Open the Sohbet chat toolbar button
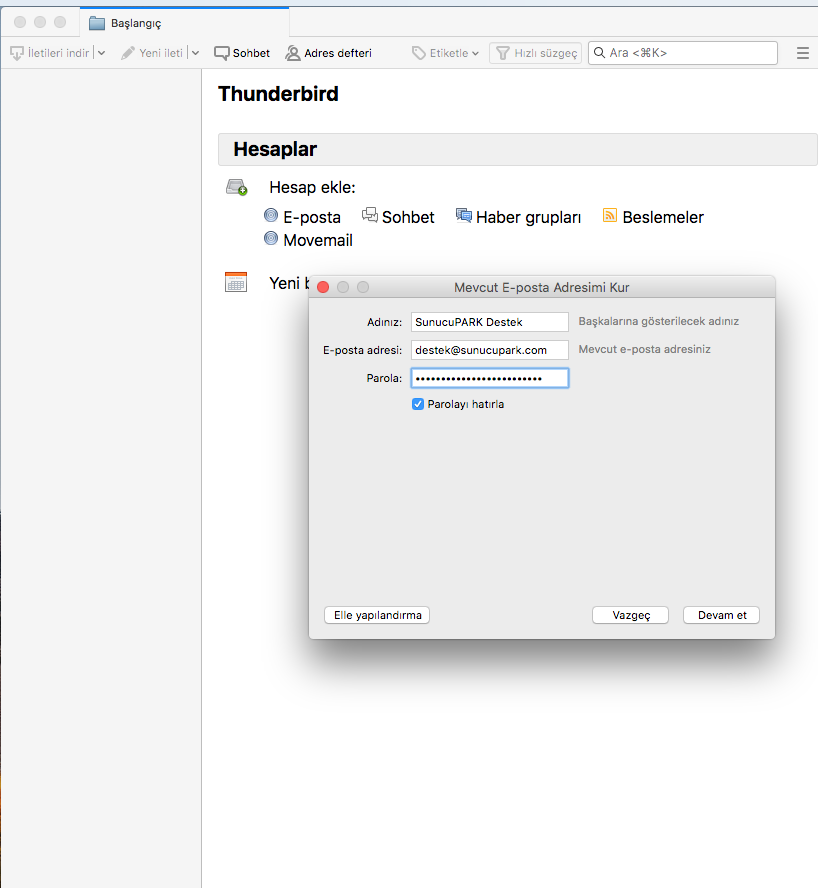This screenshot has width=818, height=888. click(x=242, y=53)
